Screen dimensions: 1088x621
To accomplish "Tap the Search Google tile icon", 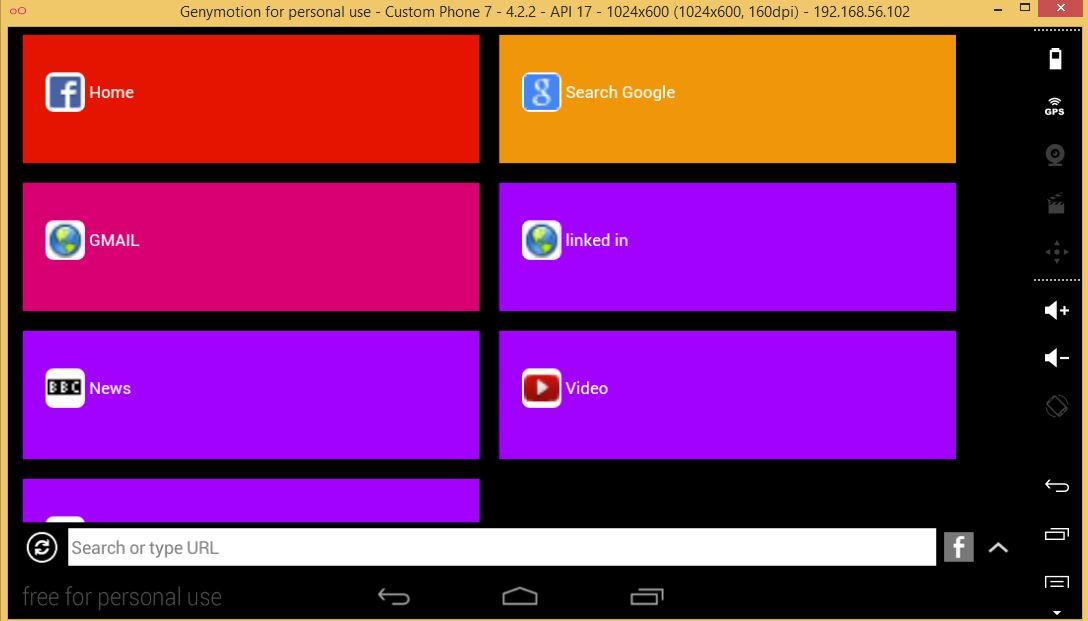I will pyautogui.click(x=541, y=92).
